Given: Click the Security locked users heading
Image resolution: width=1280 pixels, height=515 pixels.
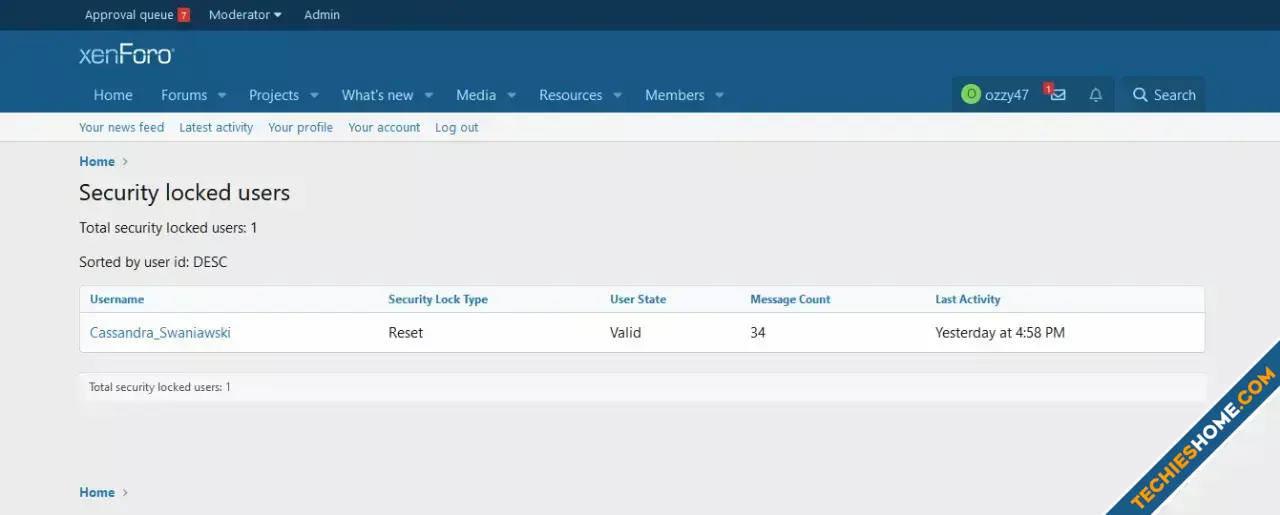Looking at the screenshot, I should [185, 192].
